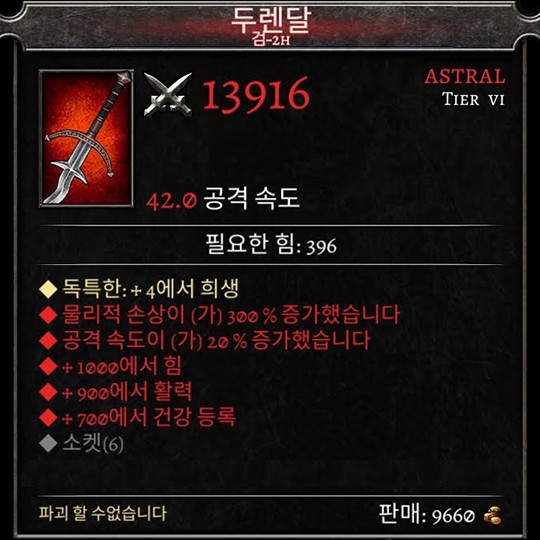Click the red ASTRAL rarity label
Screen dimensions: 540x540
(x=465, y=76)
